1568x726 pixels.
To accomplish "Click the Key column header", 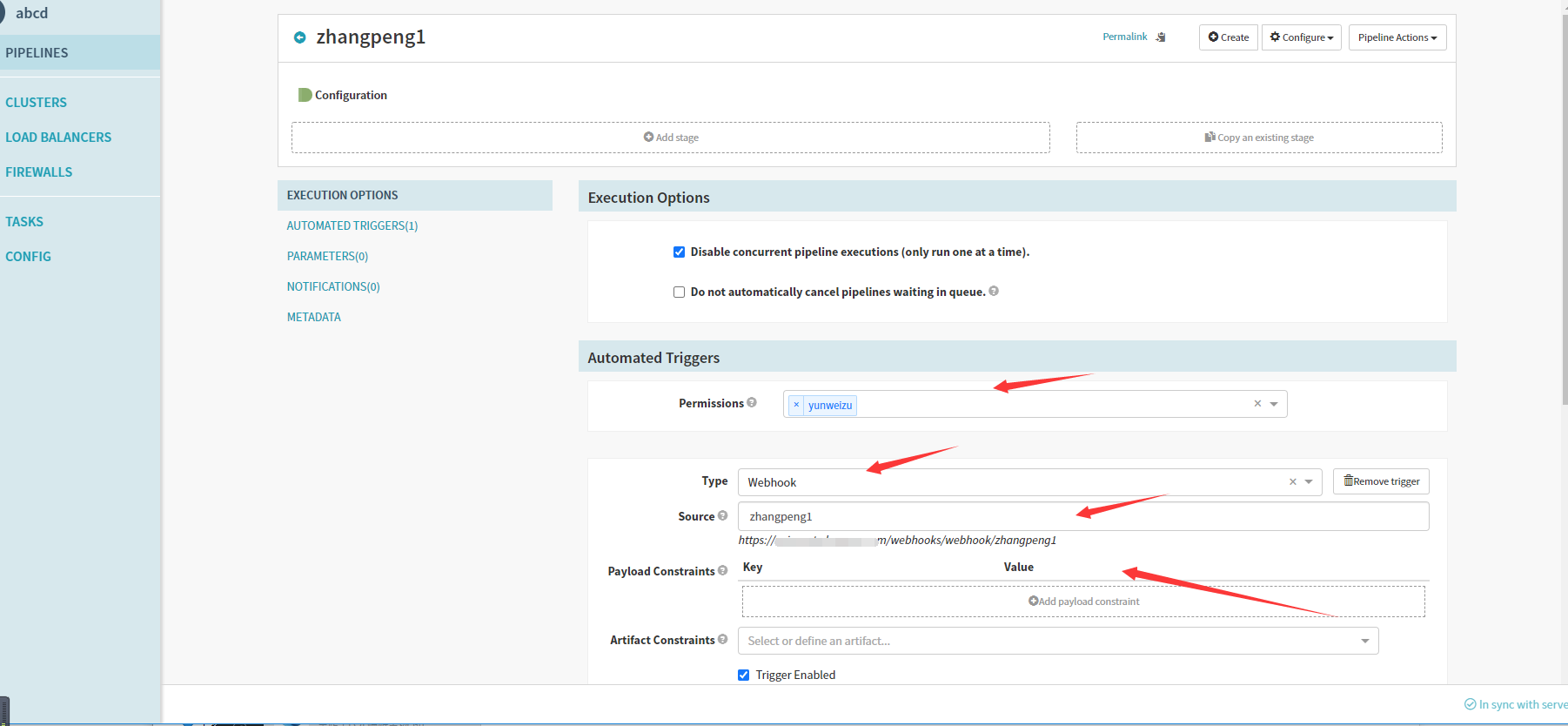I will pyautogui.click(x=753, y=567).
